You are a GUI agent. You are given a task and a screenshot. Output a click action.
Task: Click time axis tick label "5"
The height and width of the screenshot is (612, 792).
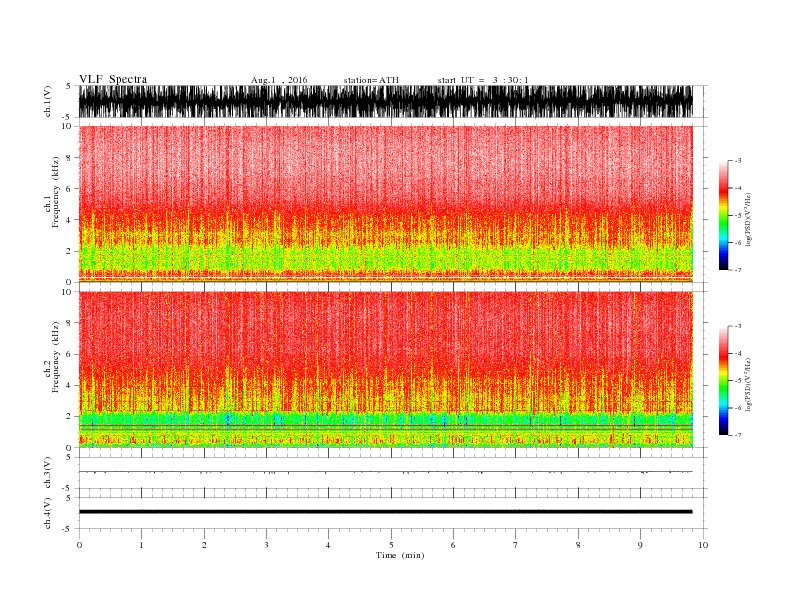(x=391, y=545)
